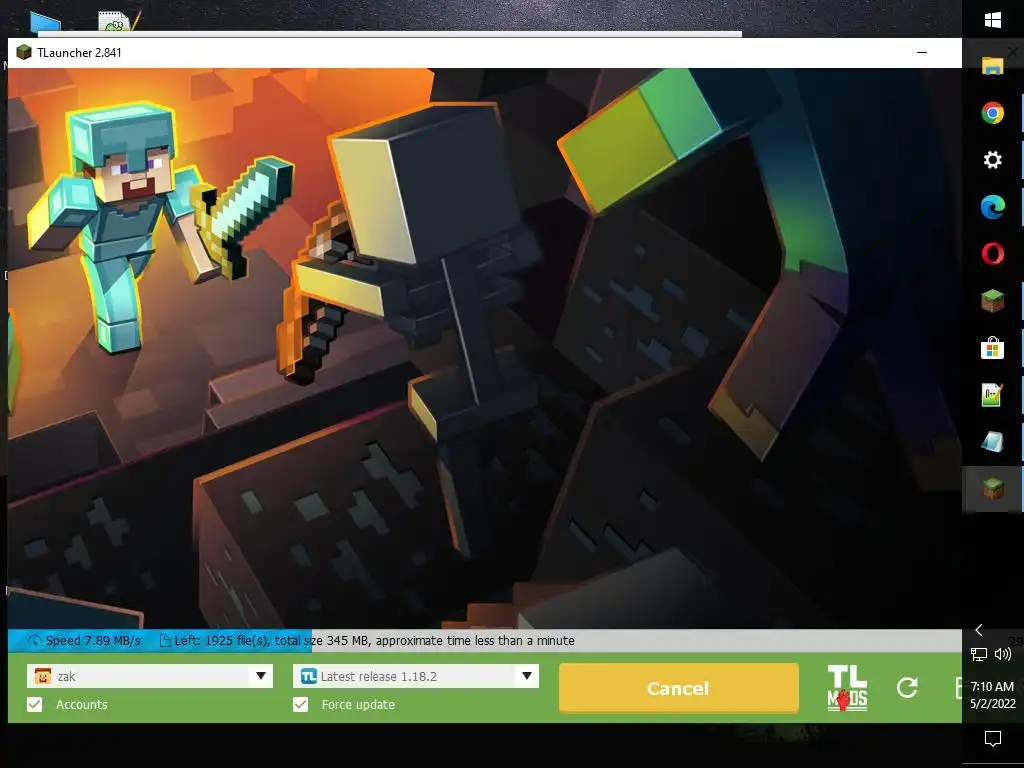
Task: Open the Windows notification center
Action: pyautogui.click(x=993, y=739)
